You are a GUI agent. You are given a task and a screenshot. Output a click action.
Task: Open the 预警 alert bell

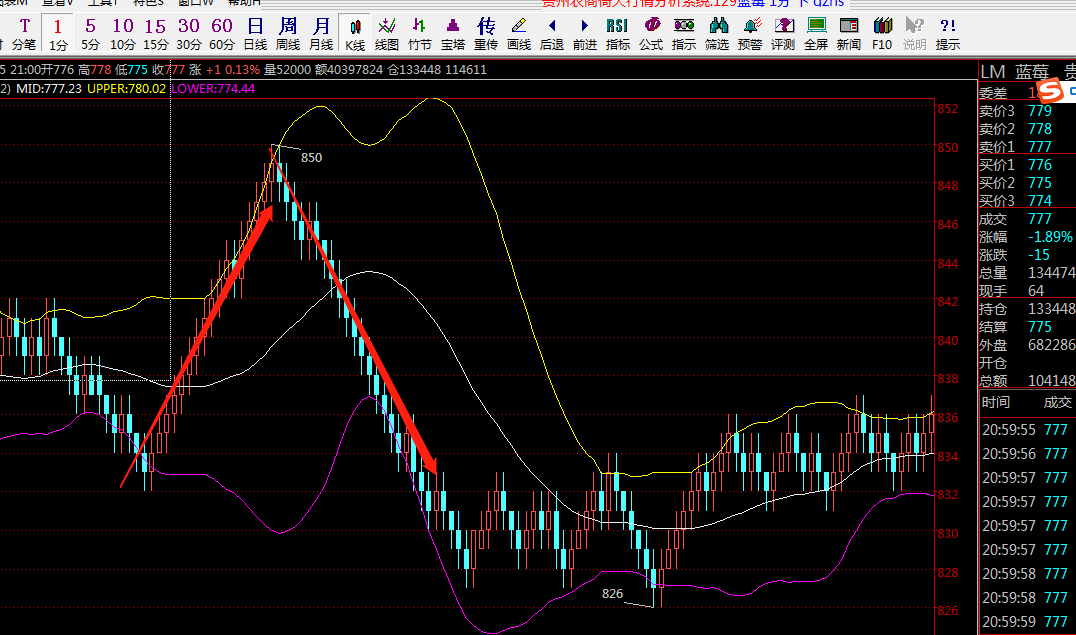(x=749, y=34)
